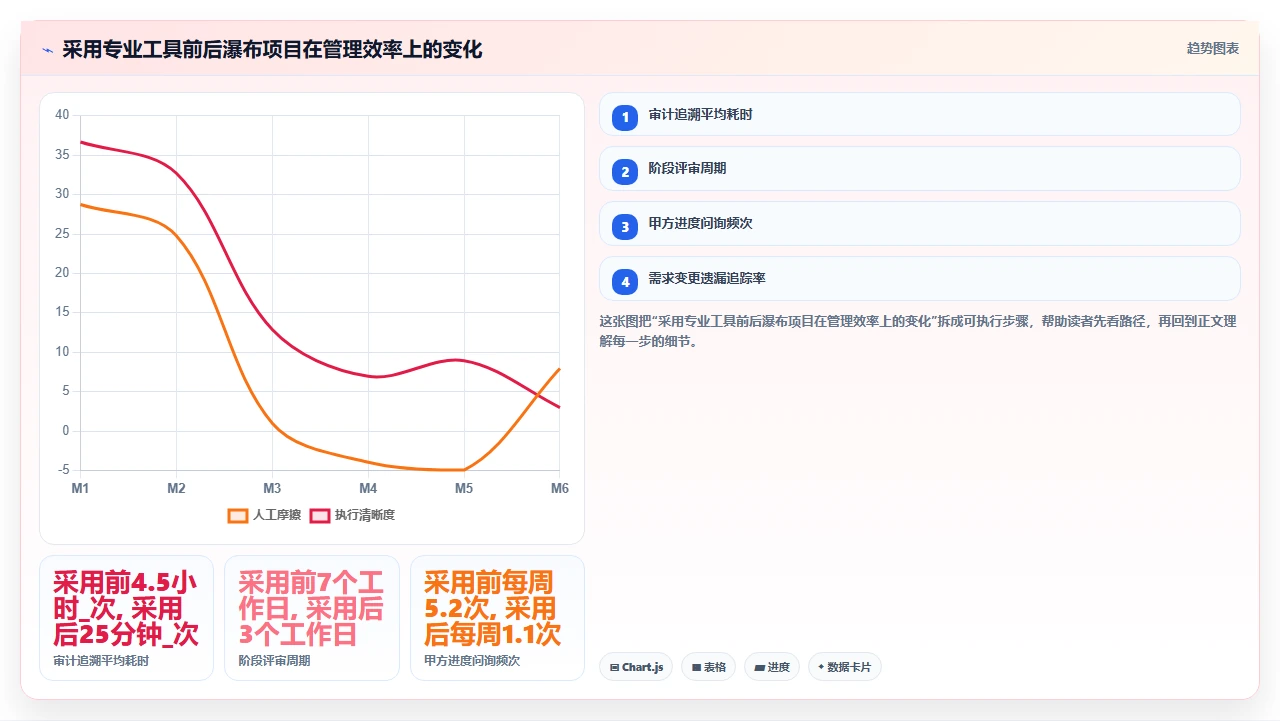This screenshot has width=1280, height=721.
Task: Click the 表格 tag
Action: click(x=708, y=667)
